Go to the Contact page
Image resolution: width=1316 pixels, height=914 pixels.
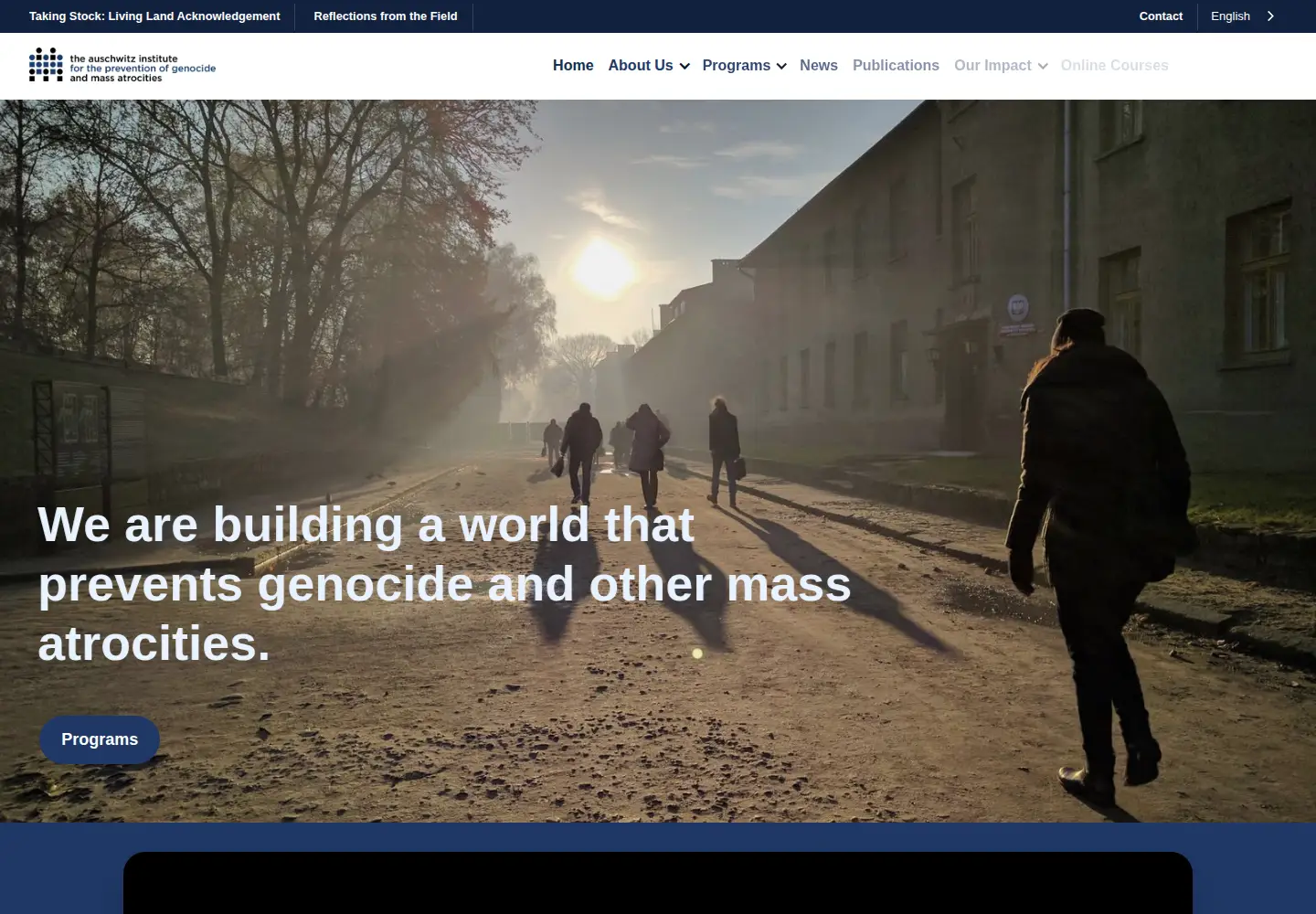pos(1161,16)
